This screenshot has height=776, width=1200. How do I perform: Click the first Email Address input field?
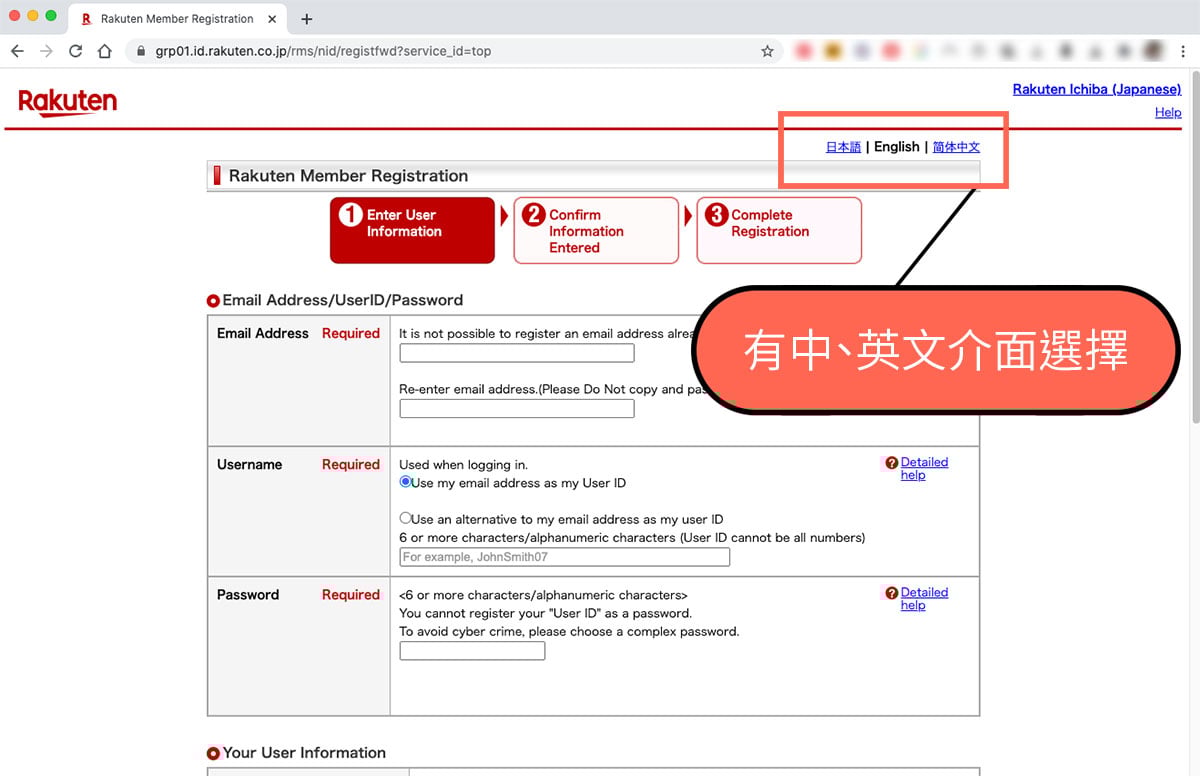517,353
